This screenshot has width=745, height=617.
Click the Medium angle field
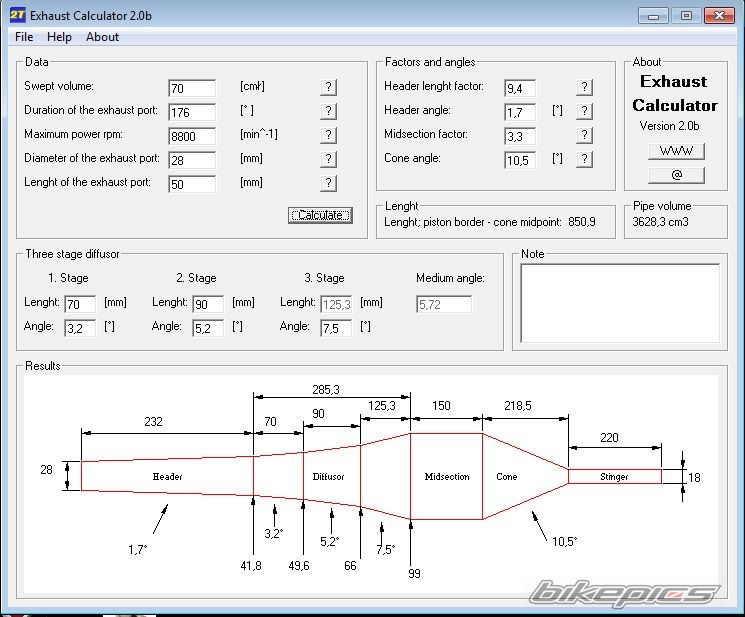(x=444, y=304)
